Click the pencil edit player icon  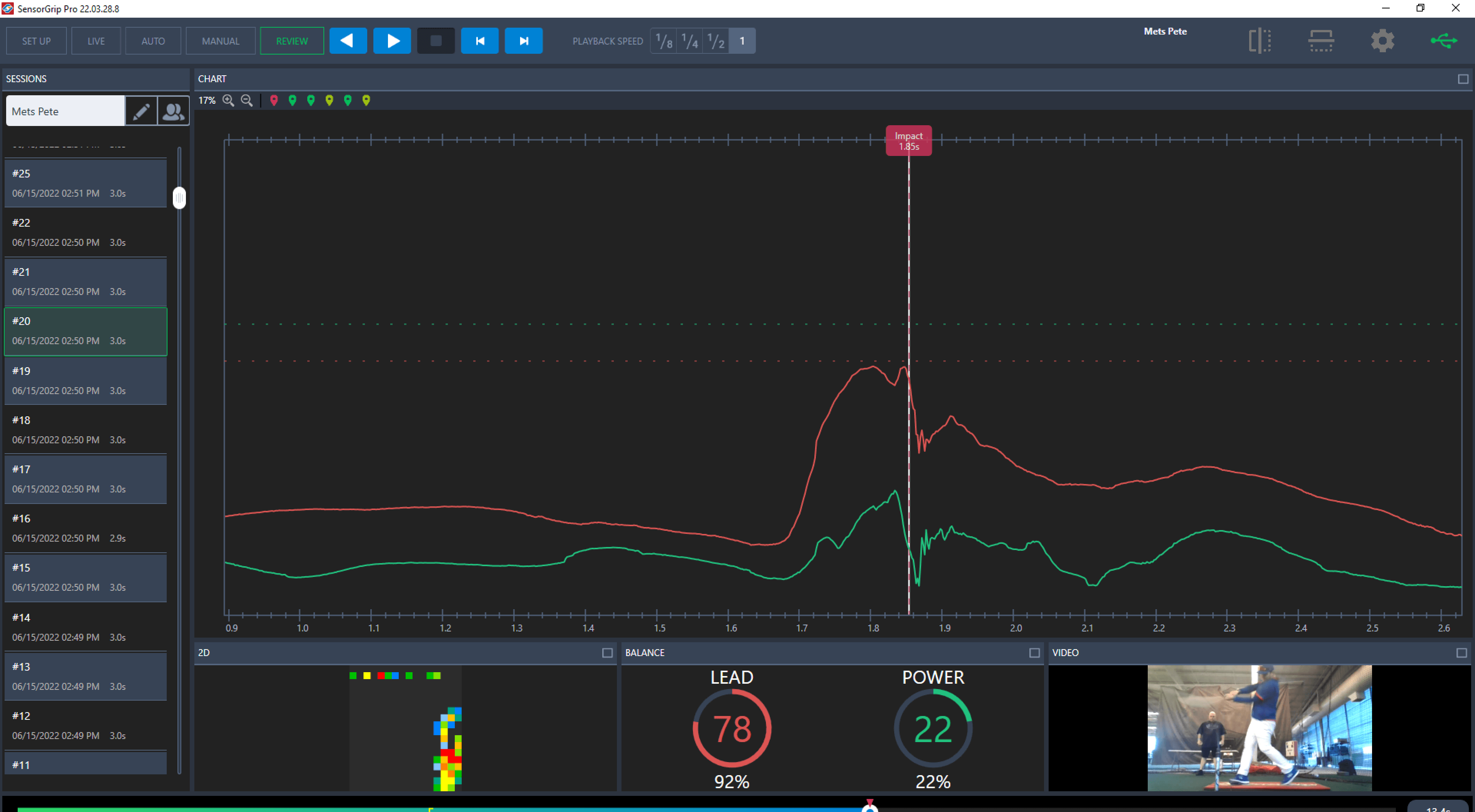[141, 111]
